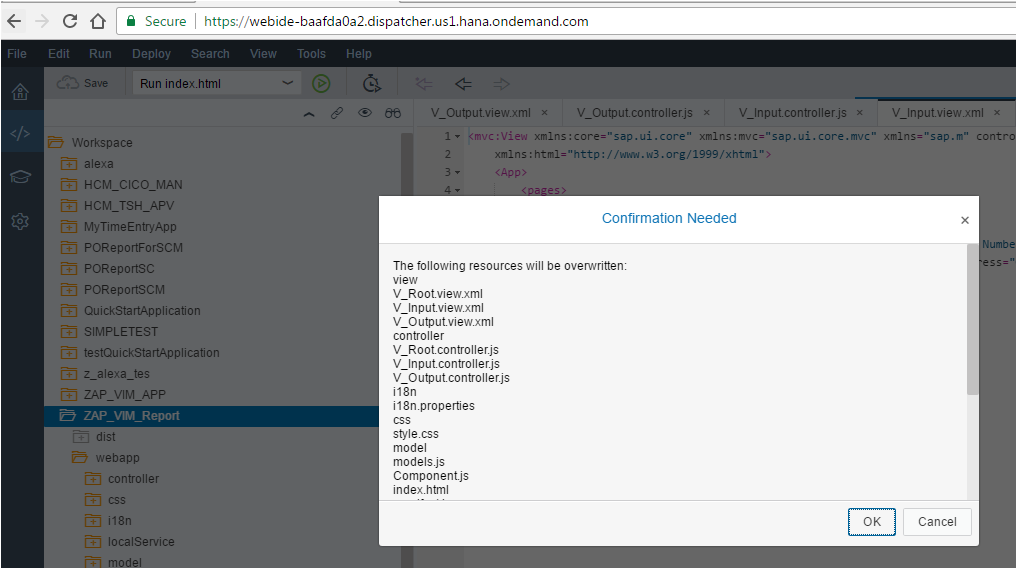Click the navigate forward arrow in toolbar
The width and height of the screenshot is (1017, 569).
point(501,84)
